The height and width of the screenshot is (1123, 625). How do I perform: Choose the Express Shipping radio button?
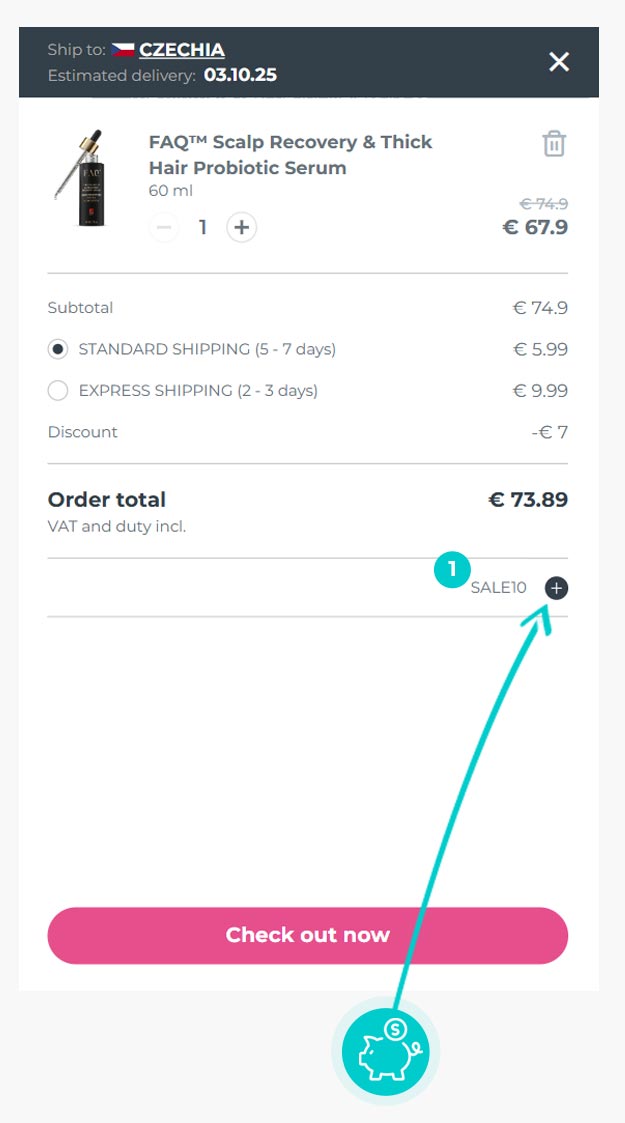point(58,391)
